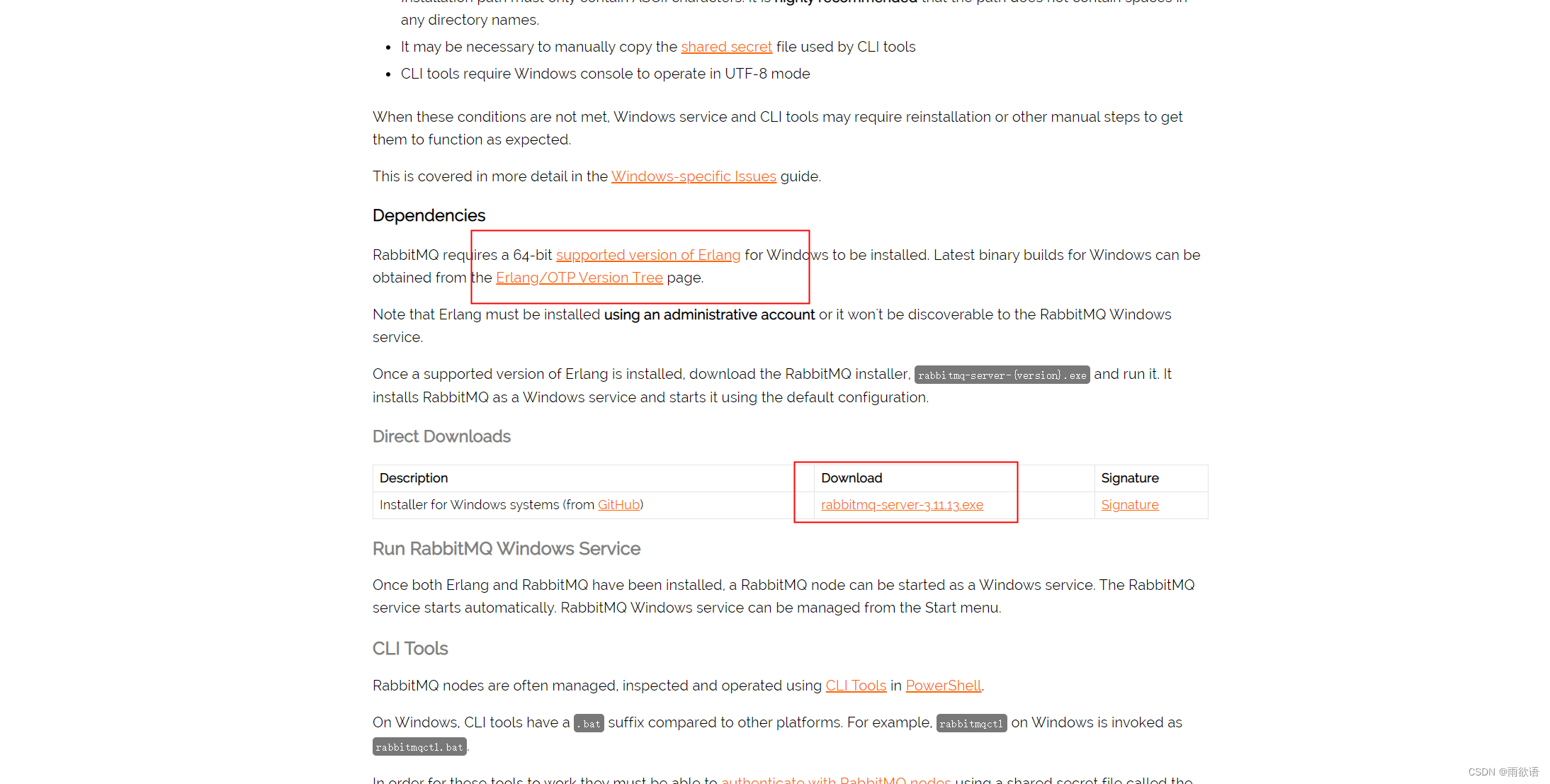Click the 'CLI tools require Windows console' bullet

pos(605,74)
